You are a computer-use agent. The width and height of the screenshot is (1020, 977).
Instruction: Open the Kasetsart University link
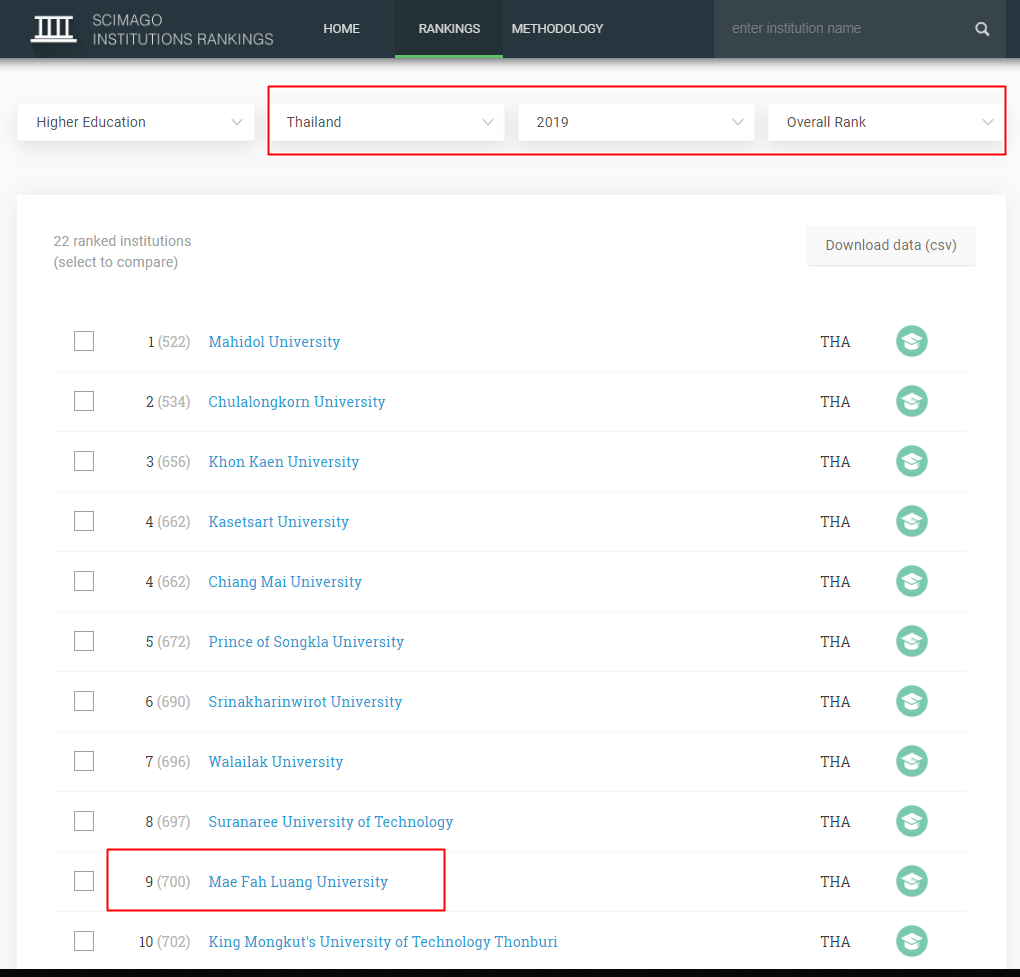point(278,522)
